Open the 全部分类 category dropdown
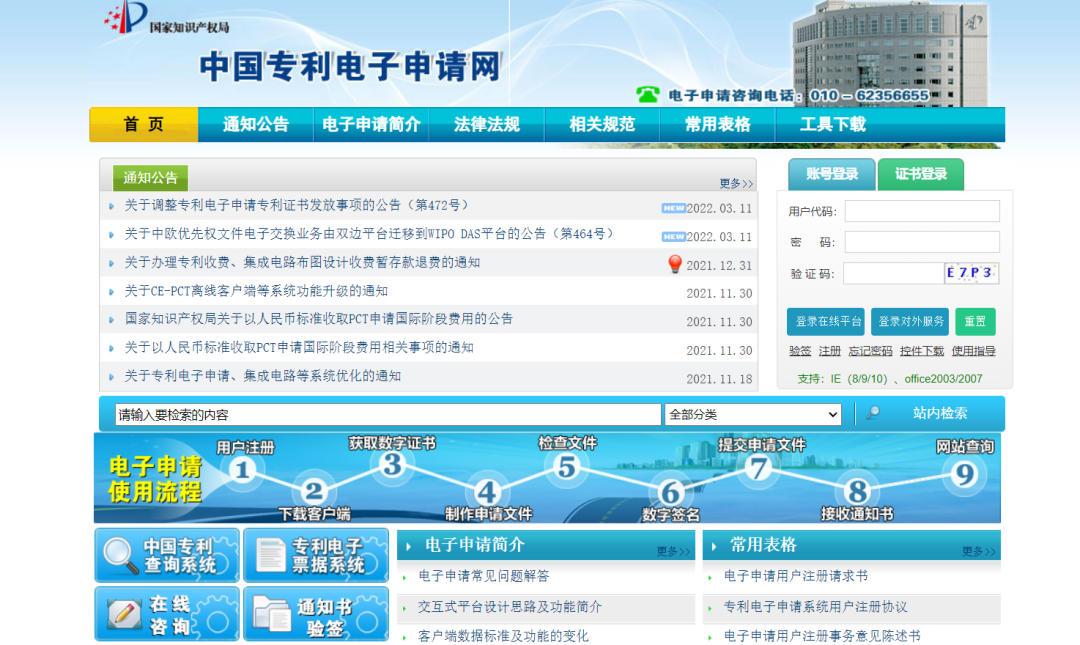1080x645 pixels. click(x=752, y=414)
